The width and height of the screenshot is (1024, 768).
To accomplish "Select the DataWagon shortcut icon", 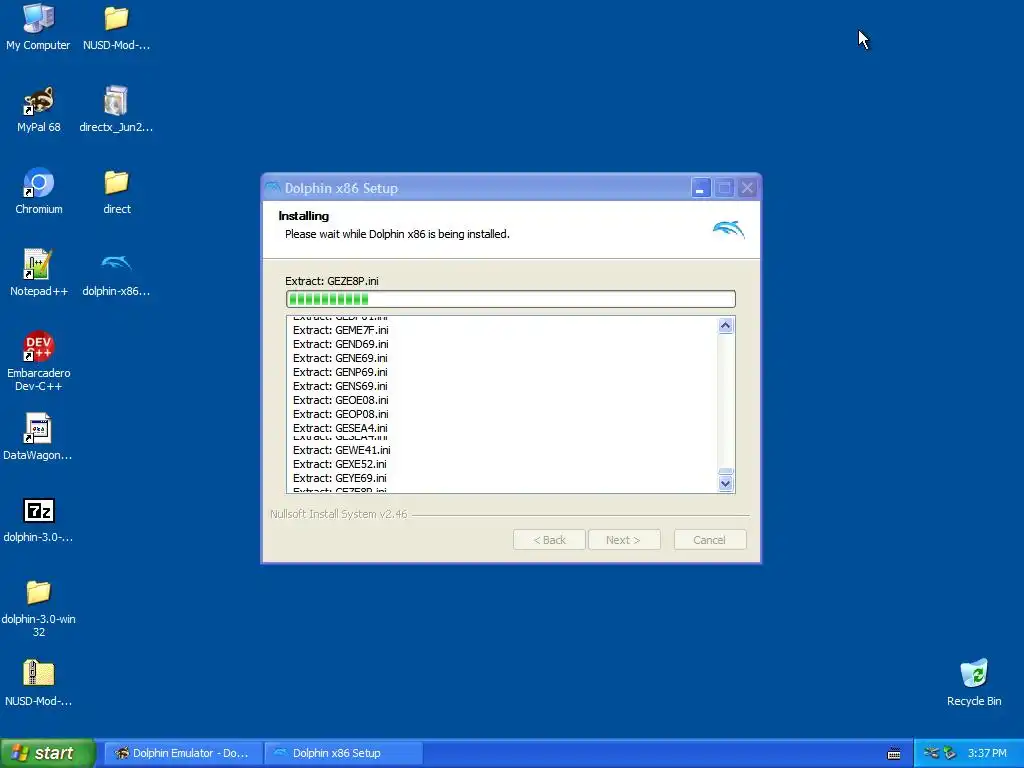I will pos(38,428).
